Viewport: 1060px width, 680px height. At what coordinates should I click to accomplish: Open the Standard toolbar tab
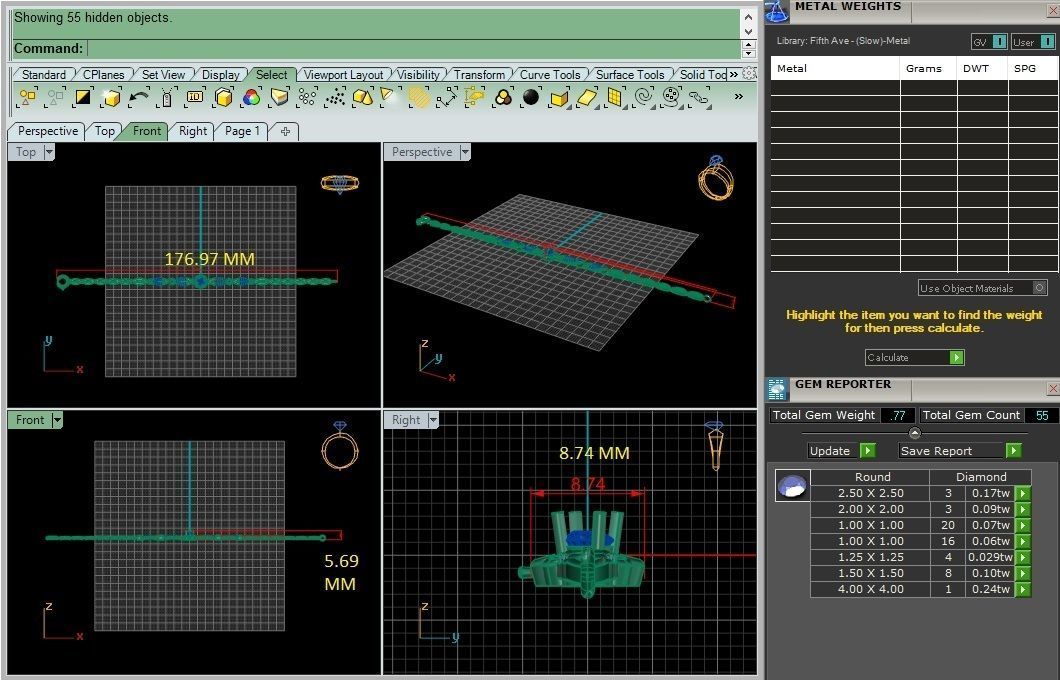(x=43, y=74)
